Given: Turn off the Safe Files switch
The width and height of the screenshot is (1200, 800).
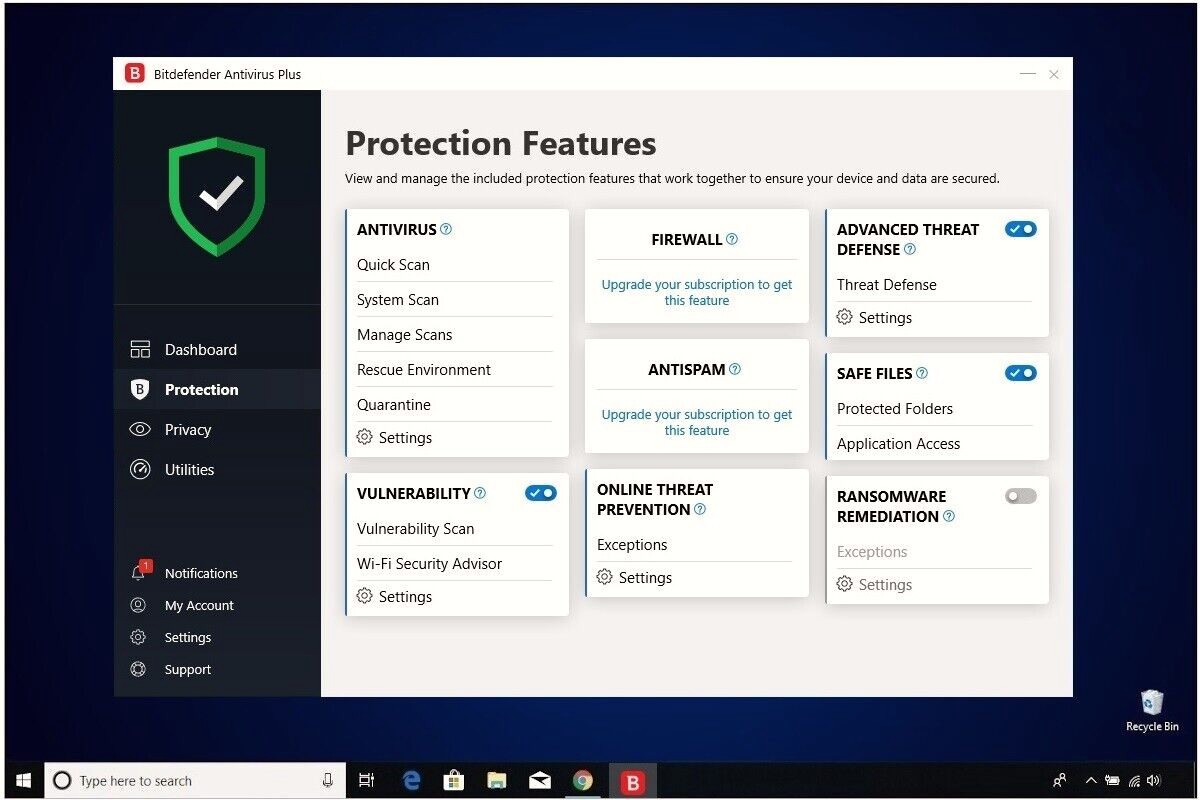Looking at the screenshot, I should click(1020, 373).
